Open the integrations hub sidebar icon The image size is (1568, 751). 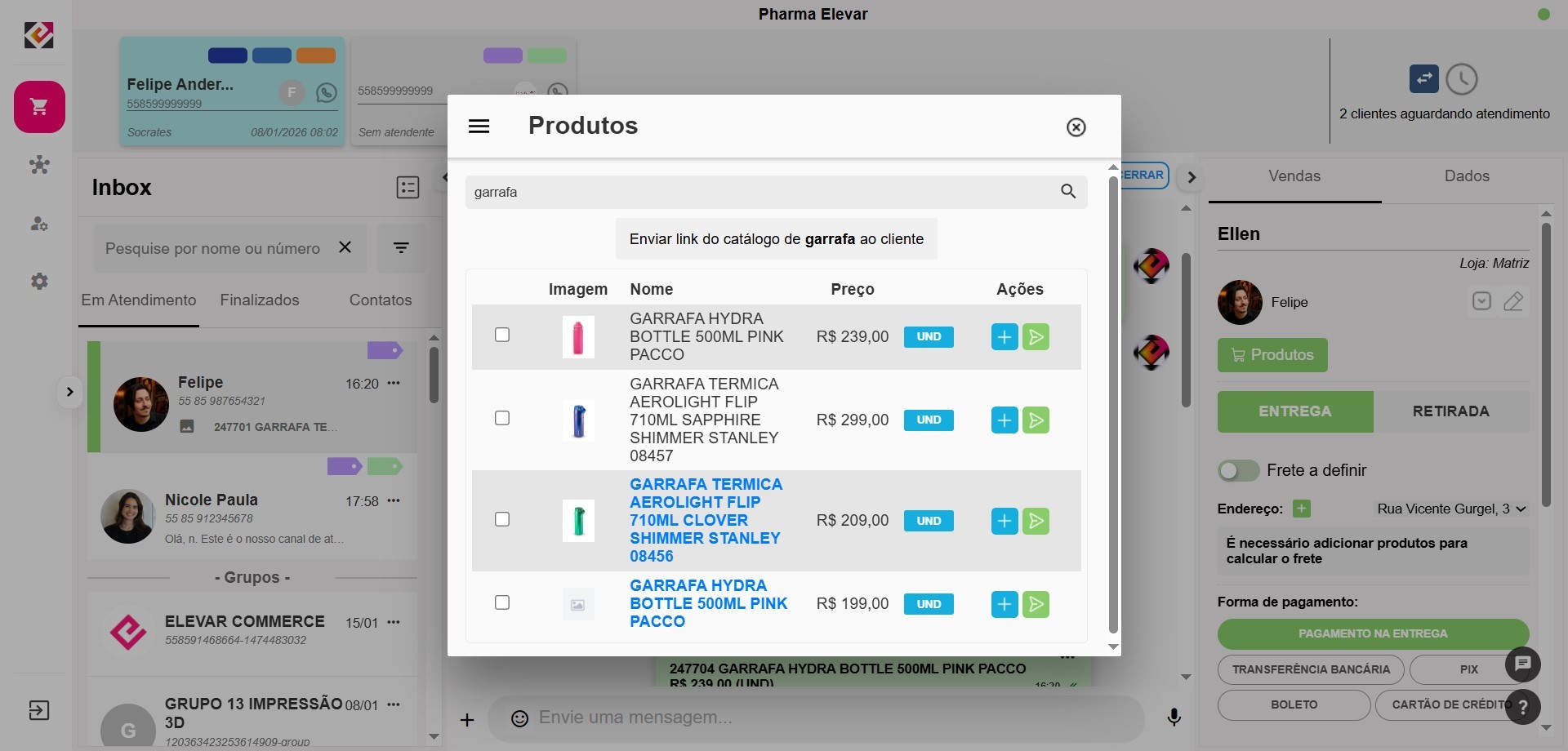point(39,166)
